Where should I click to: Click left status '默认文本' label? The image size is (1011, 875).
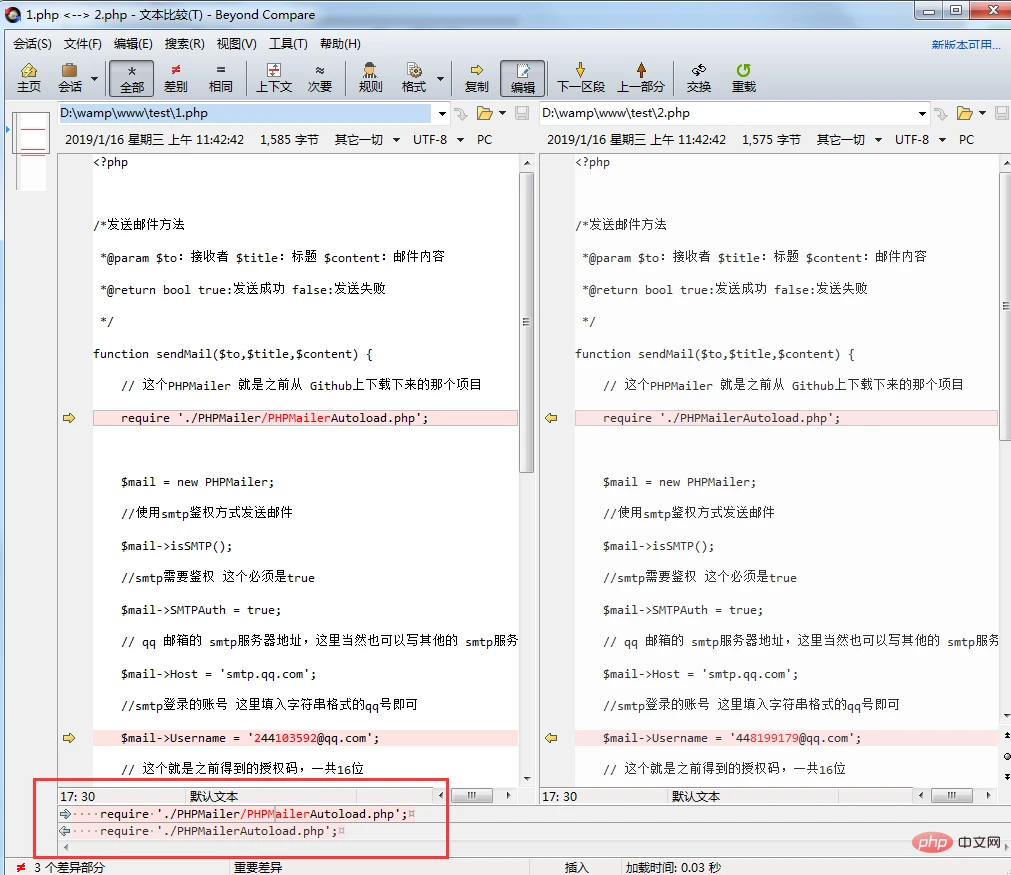pos(214,796)
